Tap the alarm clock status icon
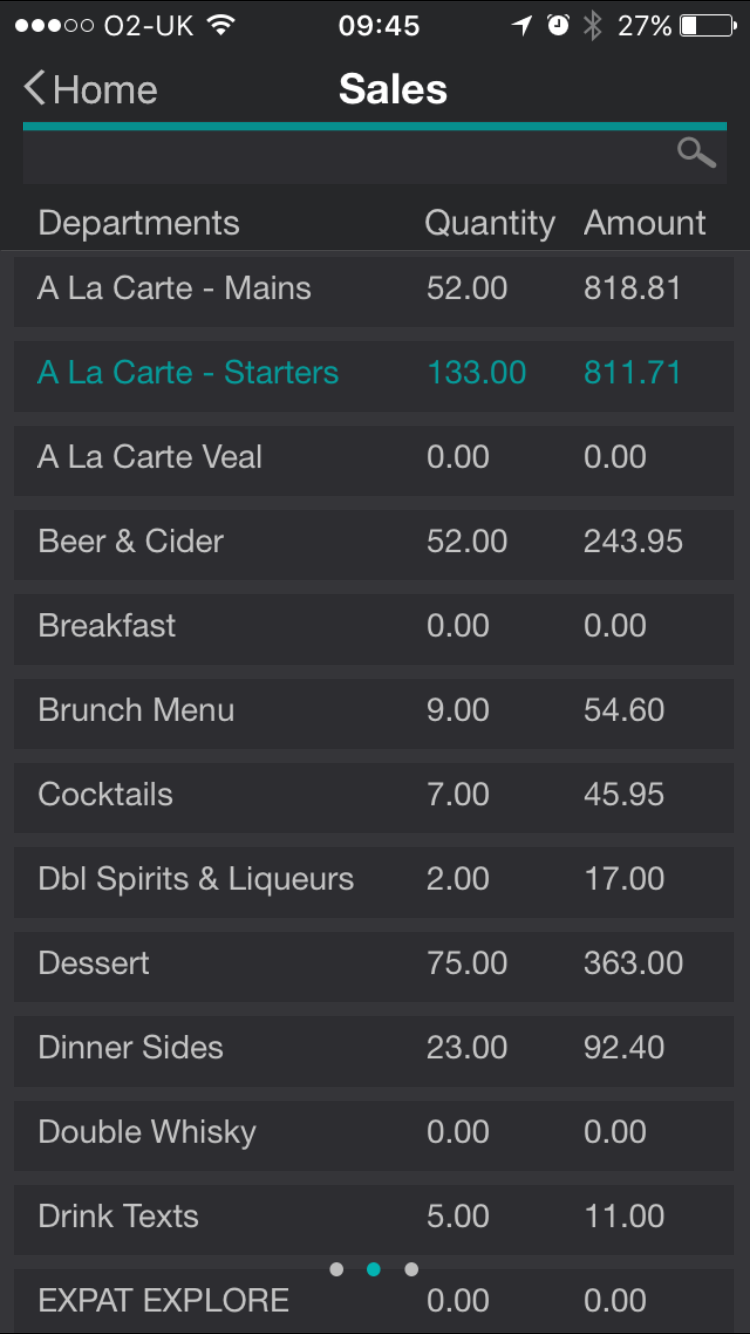 click(558, 26)
